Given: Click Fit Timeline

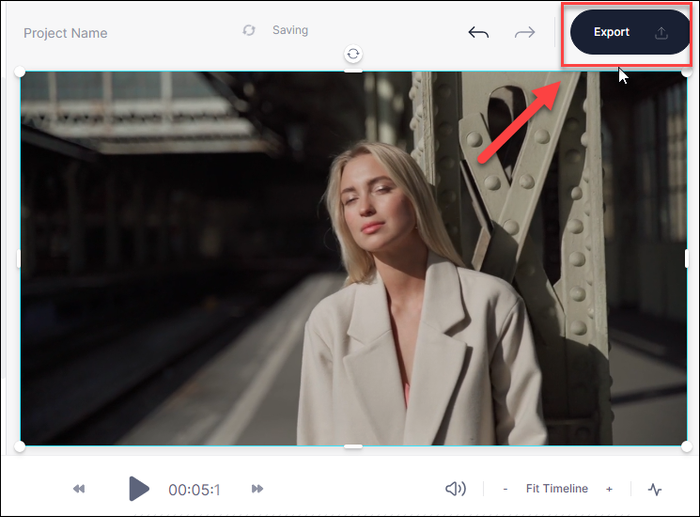Looking at the screenshot, I should [557, 489].
